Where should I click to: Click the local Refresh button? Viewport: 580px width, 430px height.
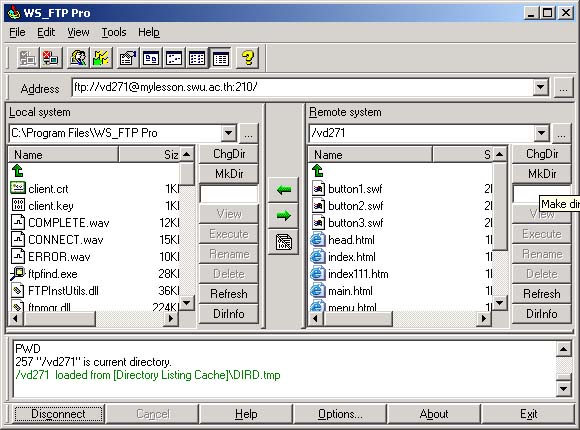coord(229,294)
